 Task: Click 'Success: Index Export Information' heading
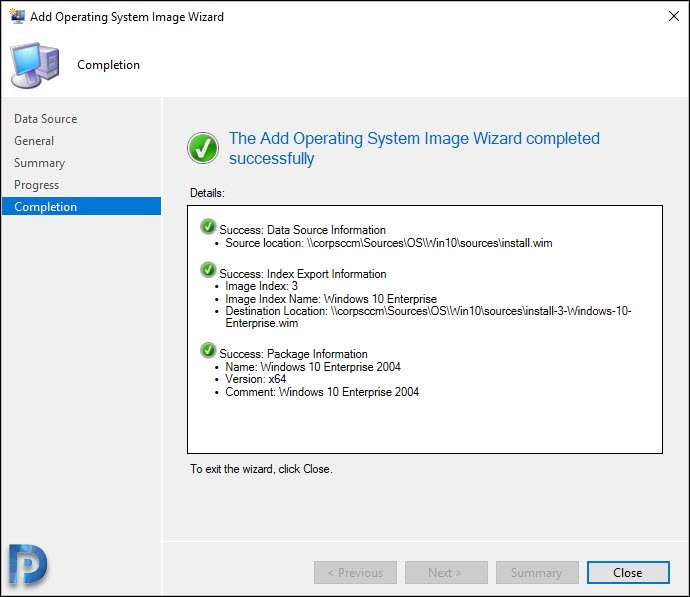303,274
